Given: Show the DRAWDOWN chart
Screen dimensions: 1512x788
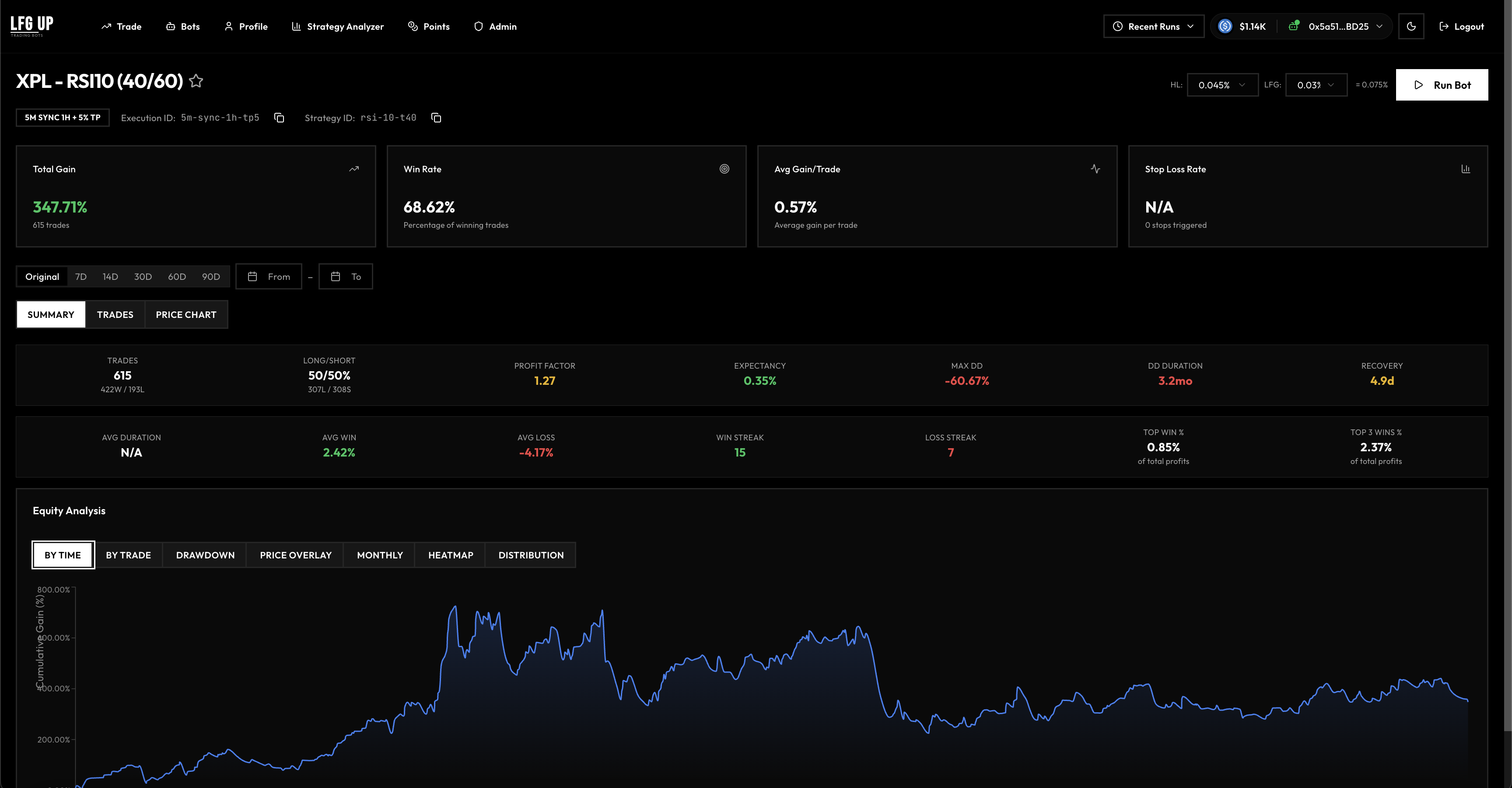Looking at the screenshot, I should (206, 555).
